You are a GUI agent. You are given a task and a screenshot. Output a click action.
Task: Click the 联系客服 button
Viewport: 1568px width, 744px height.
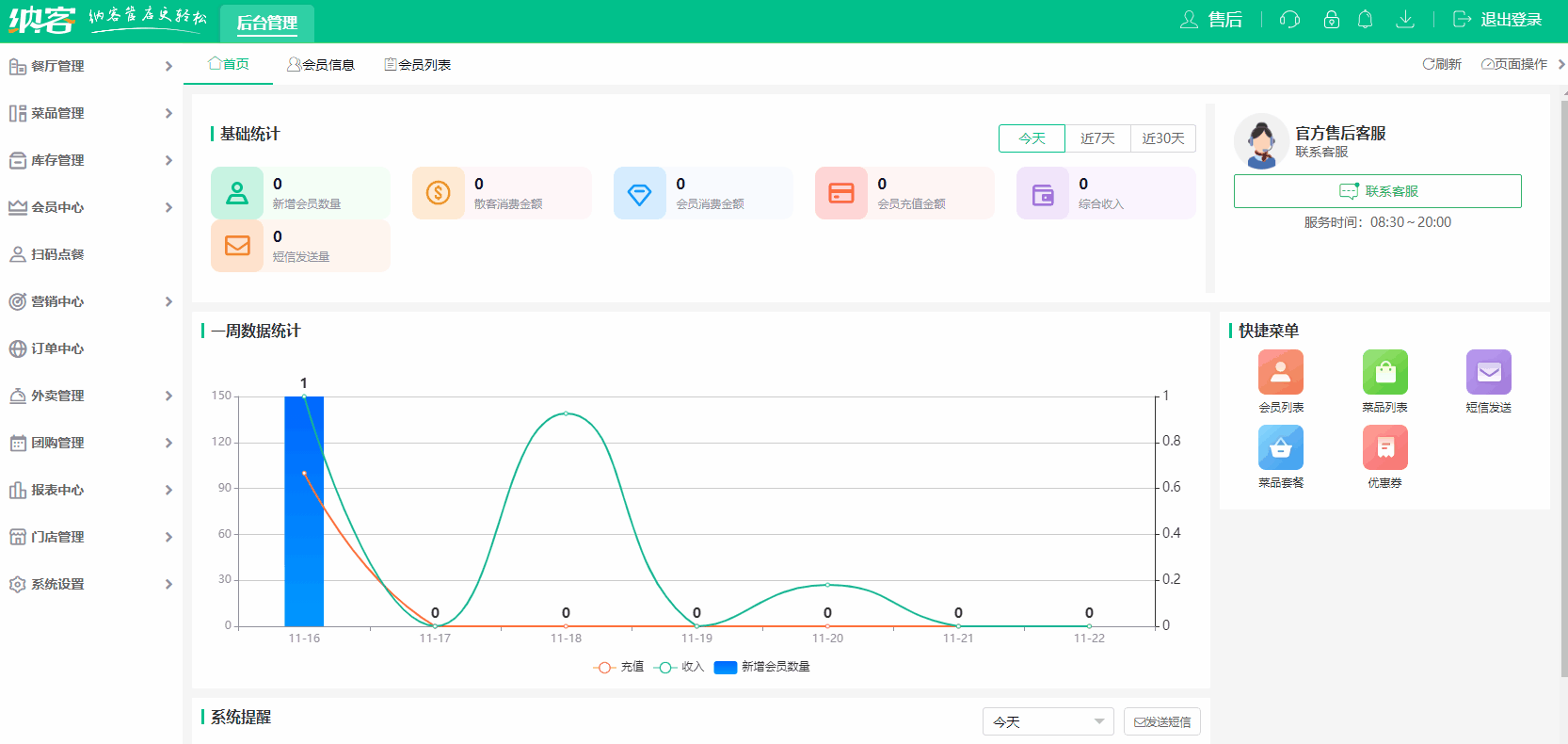point(1377,191)
